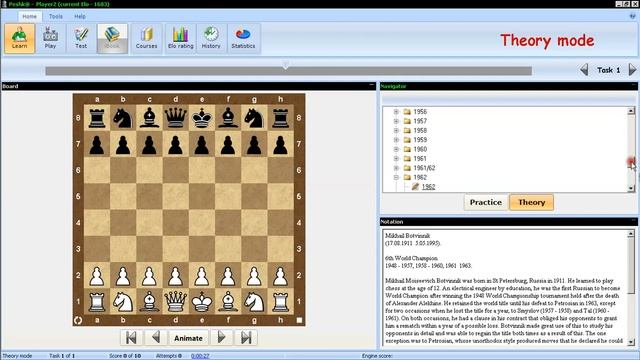The height and width of the screenshot is (360, 640).
Task: Open the Tools ribbon tab
Action: (56, 16)
